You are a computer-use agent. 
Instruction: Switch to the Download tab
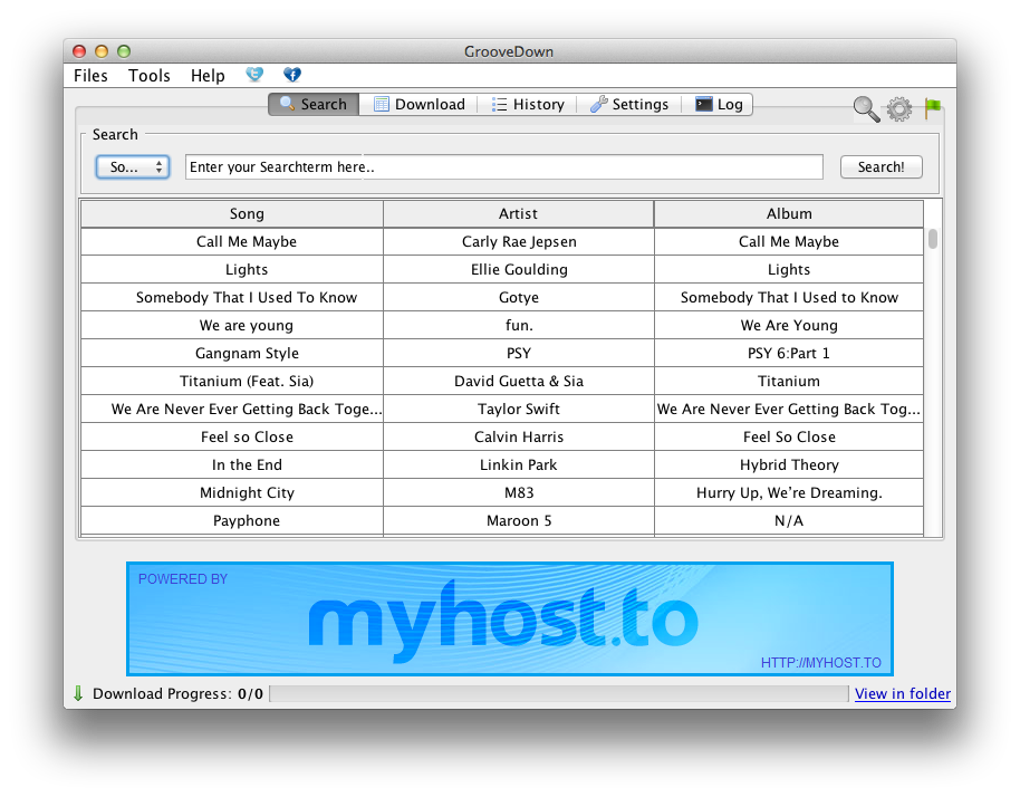[419, 104]
